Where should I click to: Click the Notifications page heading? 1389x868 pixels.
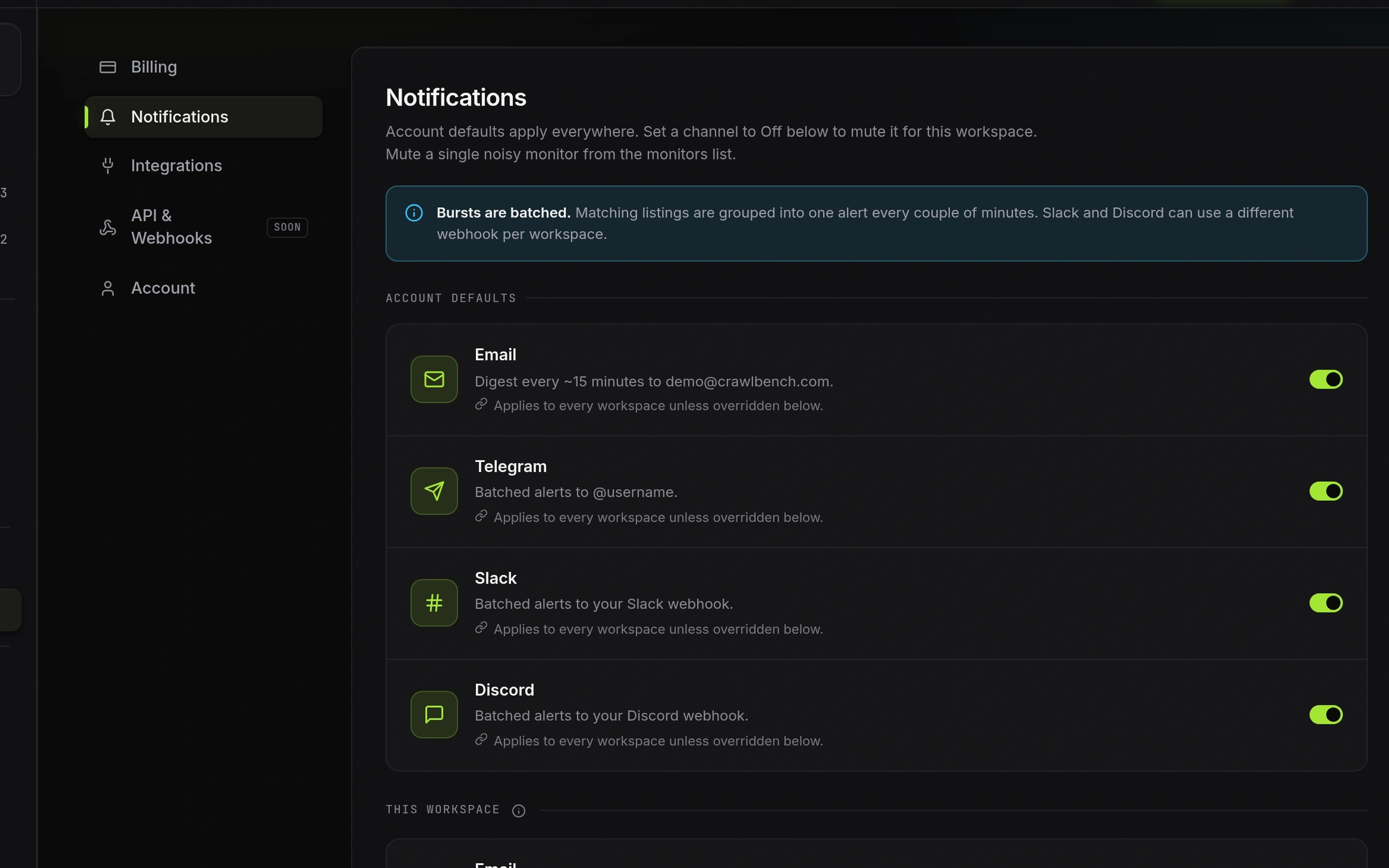pyautogui.click(x=456, y=97)
